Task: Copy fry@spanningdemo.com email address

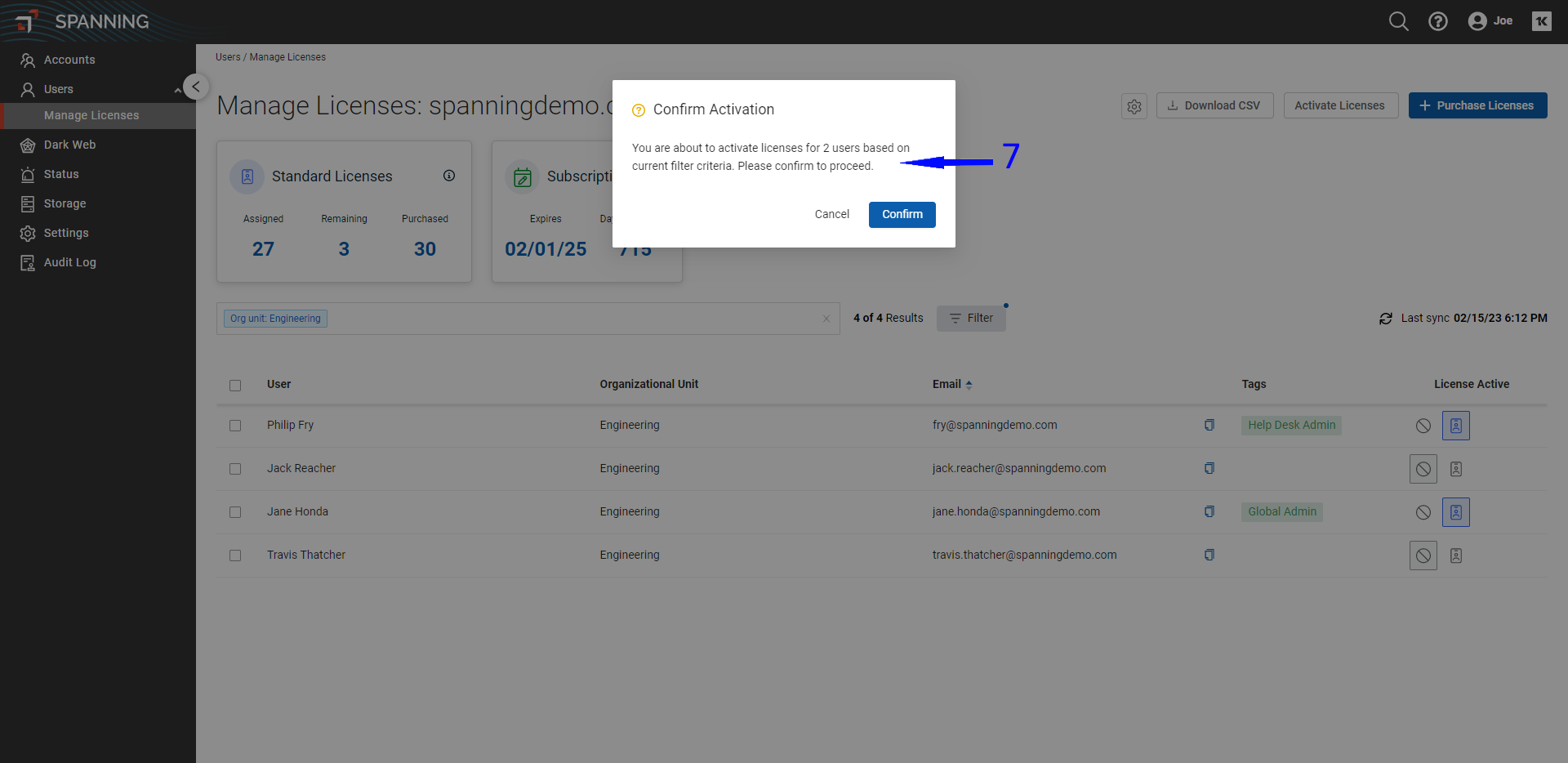Action: click(1209, 425)
